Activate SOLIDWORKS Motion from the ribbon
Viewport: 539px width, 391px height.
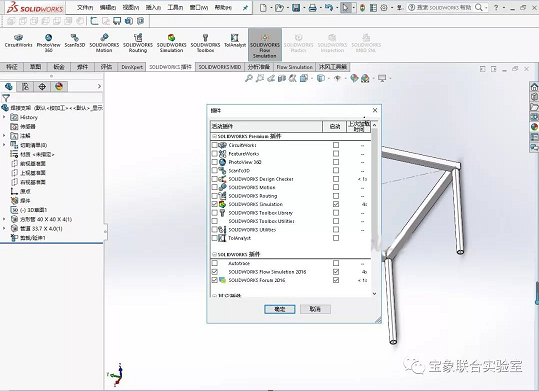point(104,43)
